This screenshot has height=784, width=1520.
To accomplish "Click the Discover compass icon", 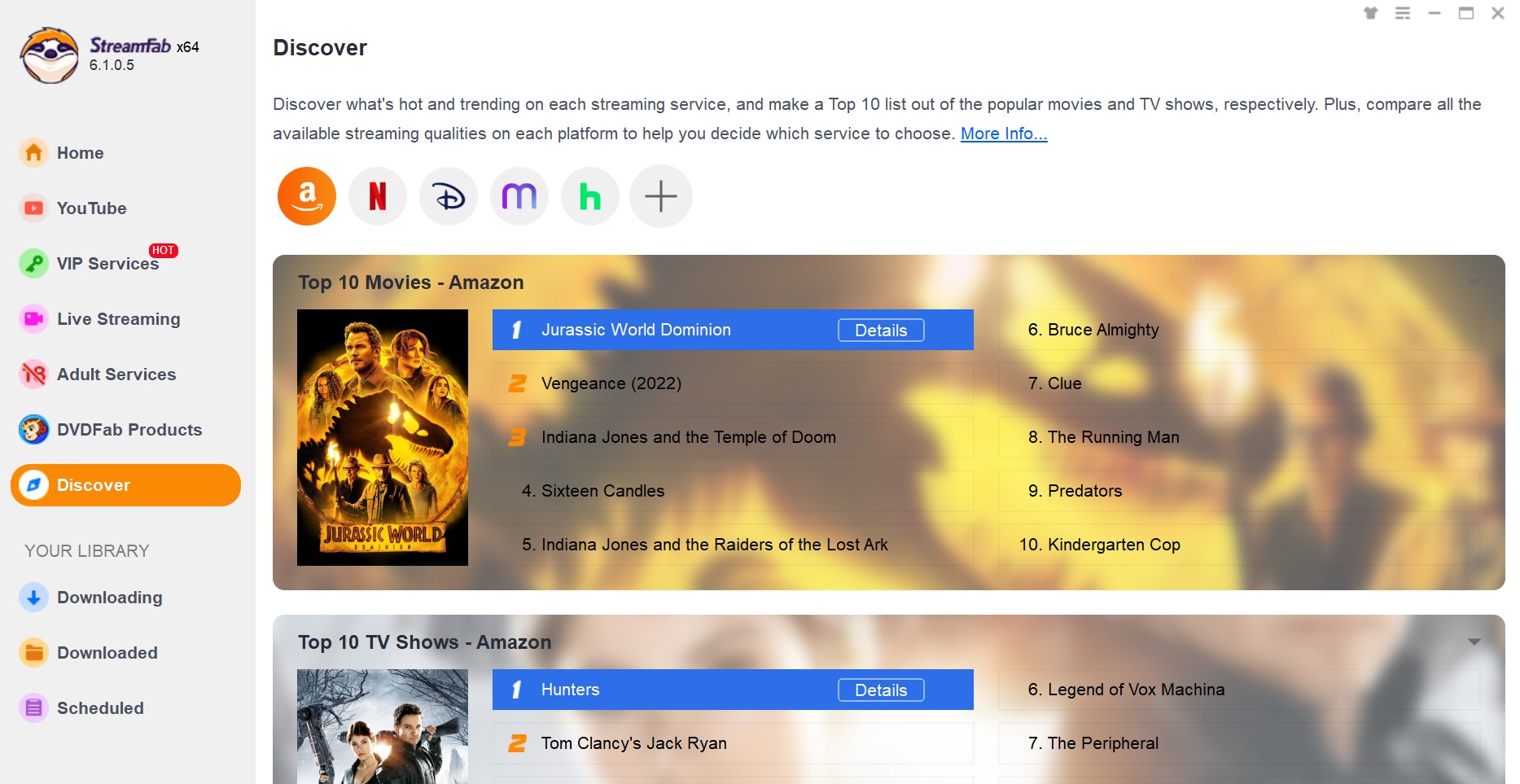I will tap(33, 485).
